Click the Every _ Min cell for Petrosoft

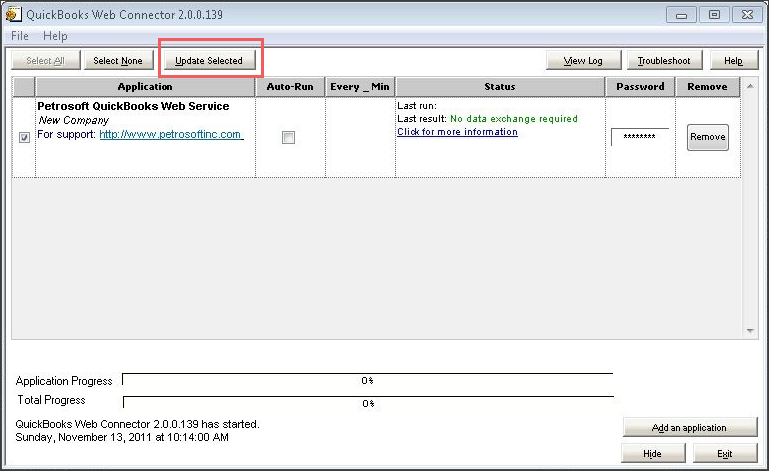click(x=360, y=137)
